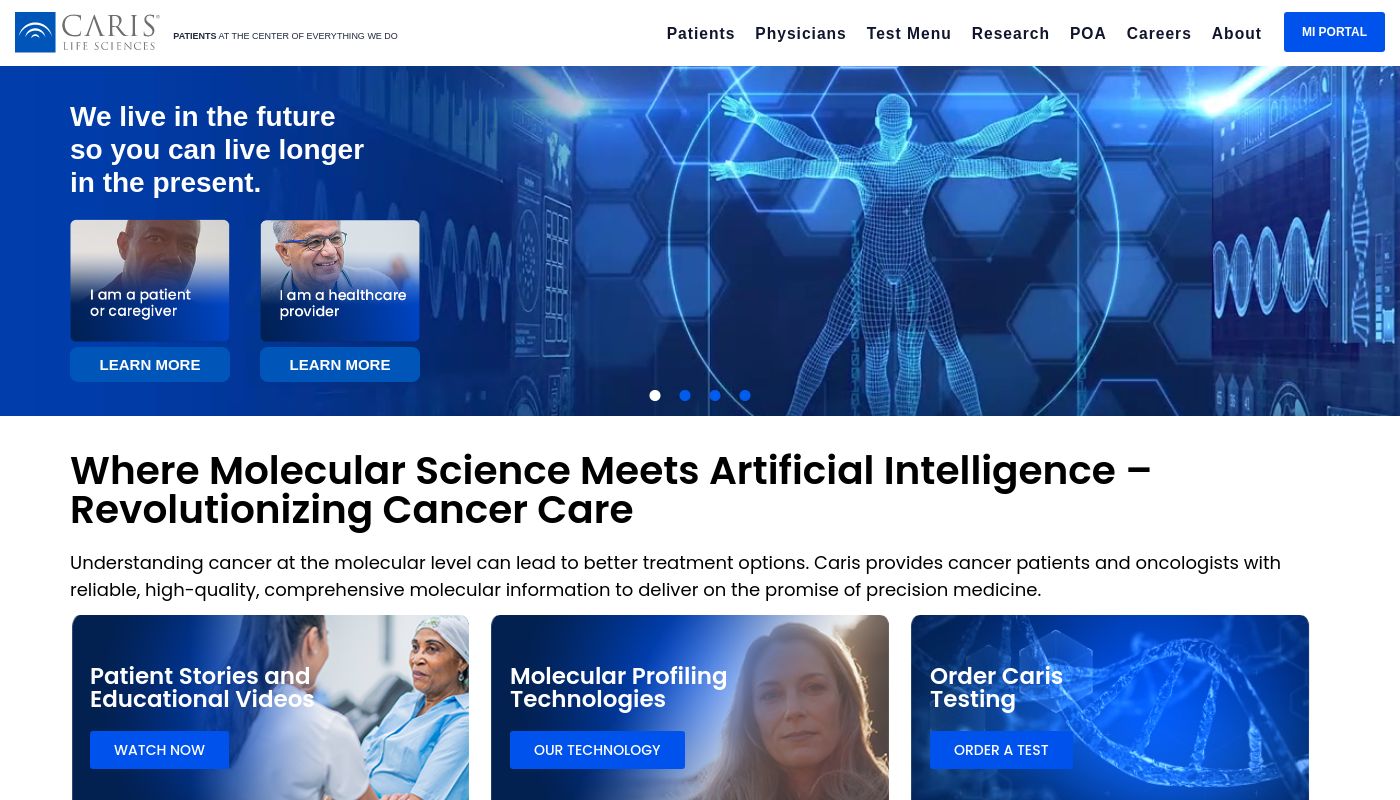The width and height of the screenshot is (1400, 800).
Task: Click the MI PORTAL button
Action: tap(1334, 32)
